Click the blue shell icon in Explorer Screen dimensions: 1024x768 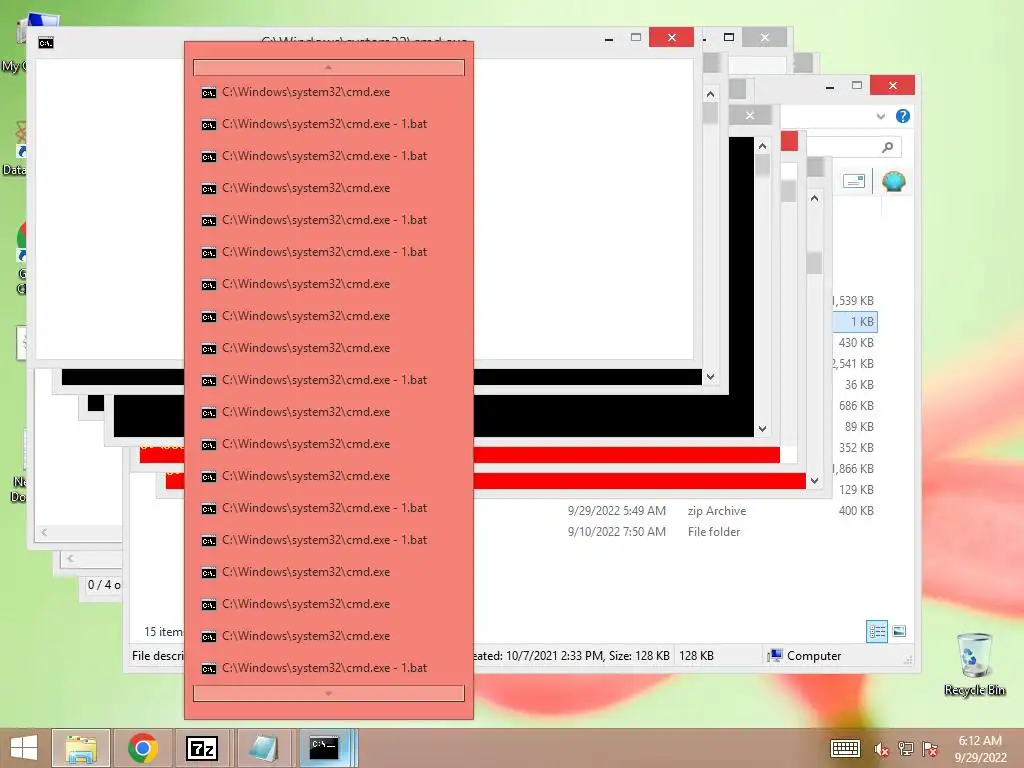tap(893, 181)
